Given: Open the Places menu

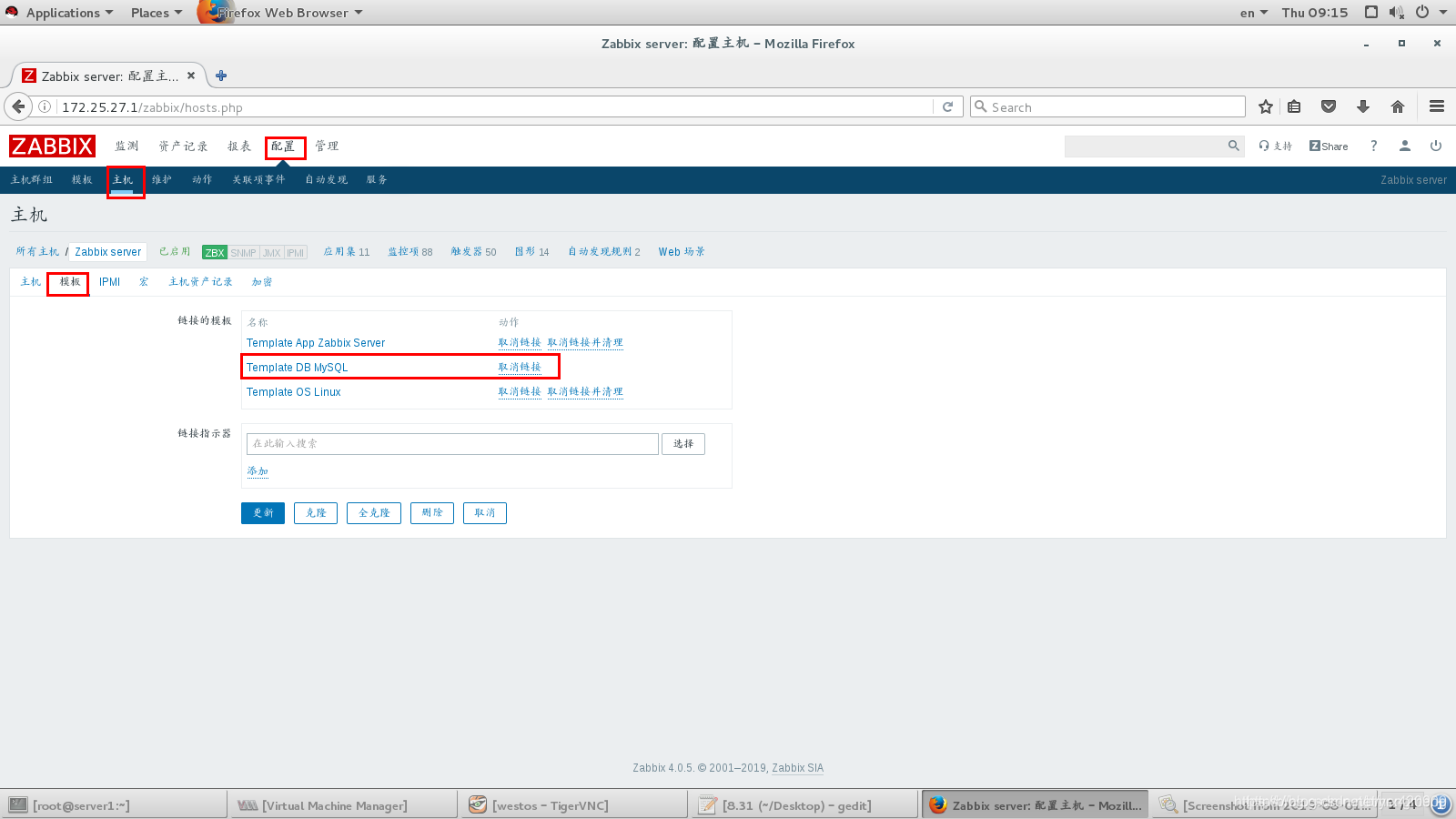Looking at the screenshot, I should coord(156,12).
